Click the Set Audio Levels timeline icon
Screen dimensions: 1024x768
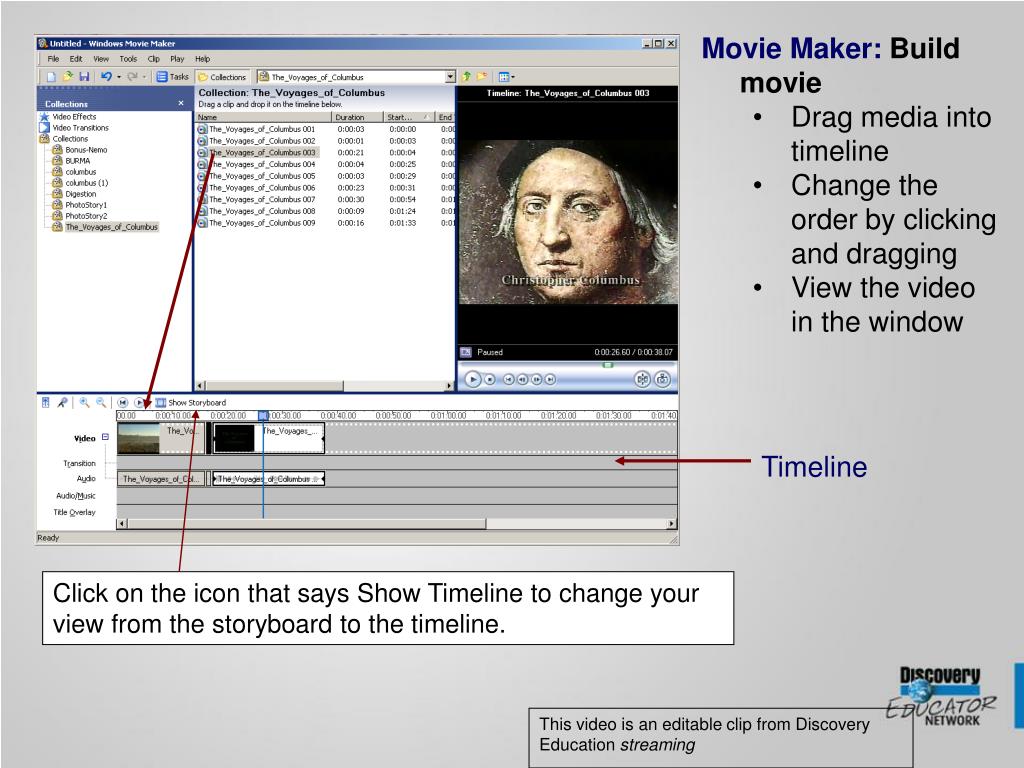click(46, 402)
